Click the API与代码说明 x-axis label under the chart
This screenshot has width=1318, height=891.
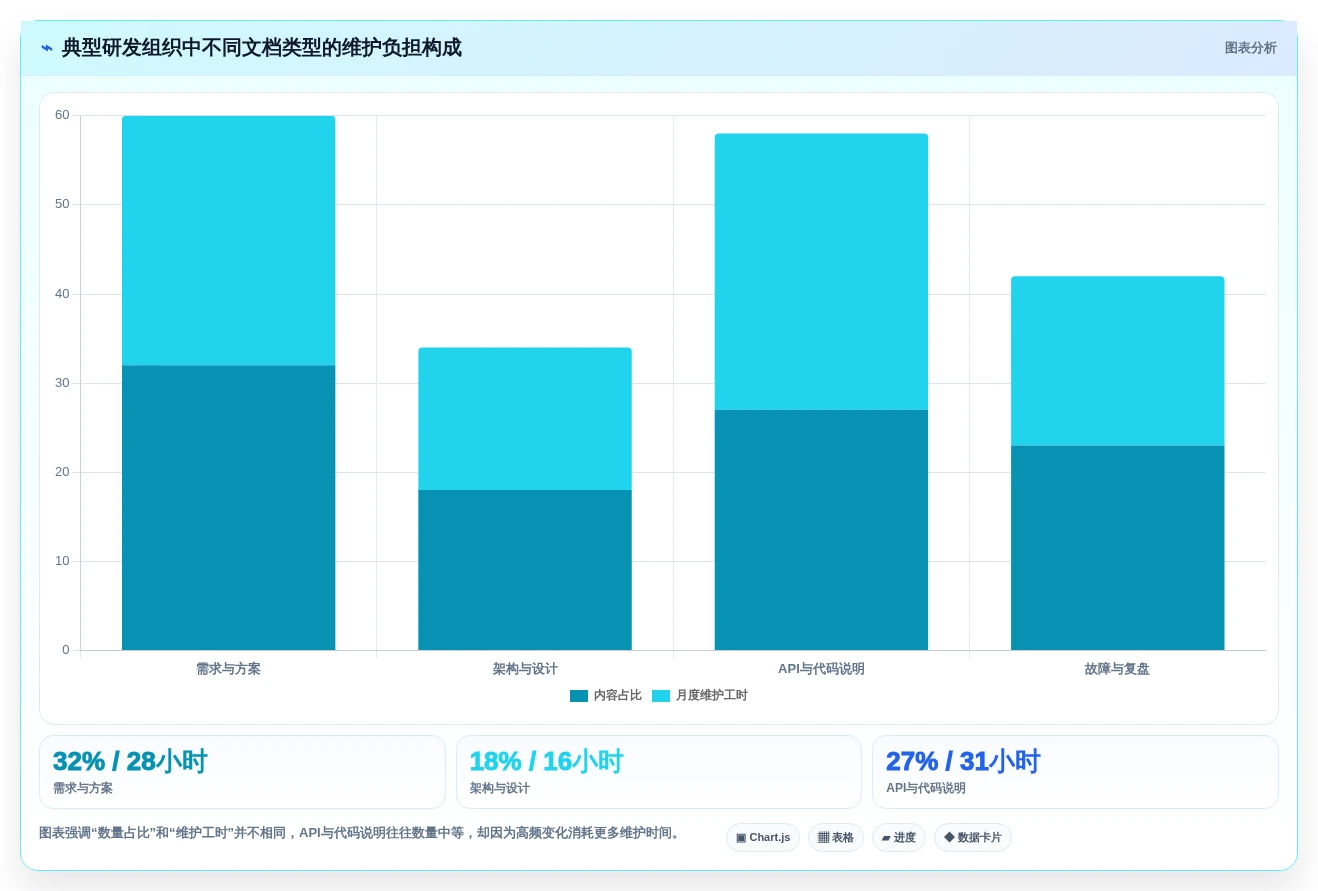tap(821, 669)
